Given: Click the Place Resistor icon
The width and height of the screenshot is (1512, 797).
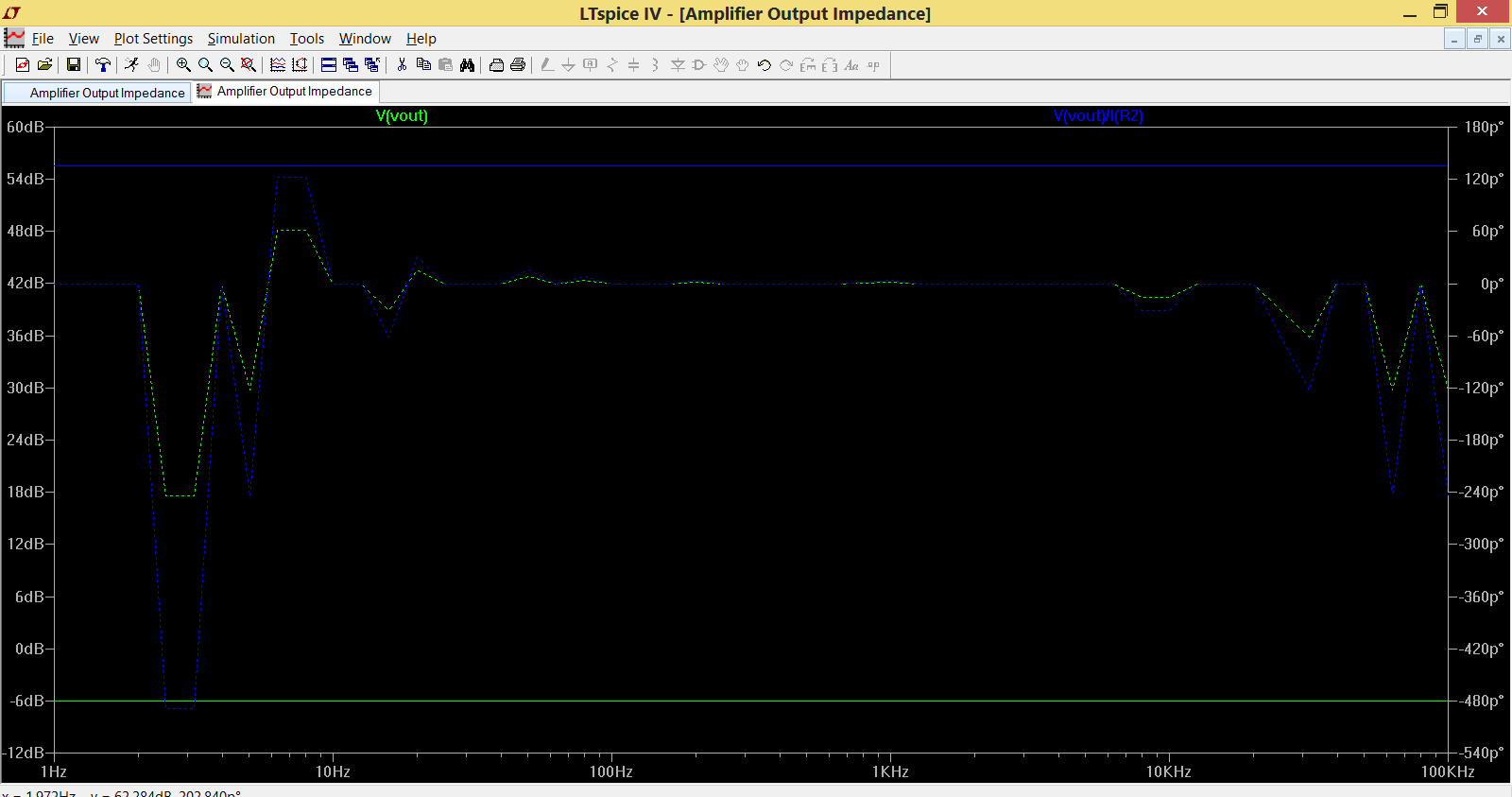Looking at the screenshot, I should 612,65.
